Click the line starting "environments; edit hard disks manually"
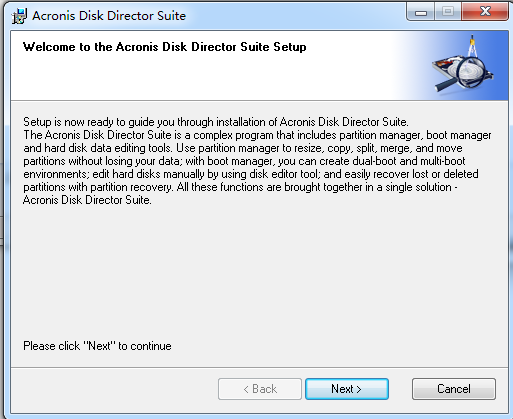This screenshot has height=419, width=513. (251, 174)
